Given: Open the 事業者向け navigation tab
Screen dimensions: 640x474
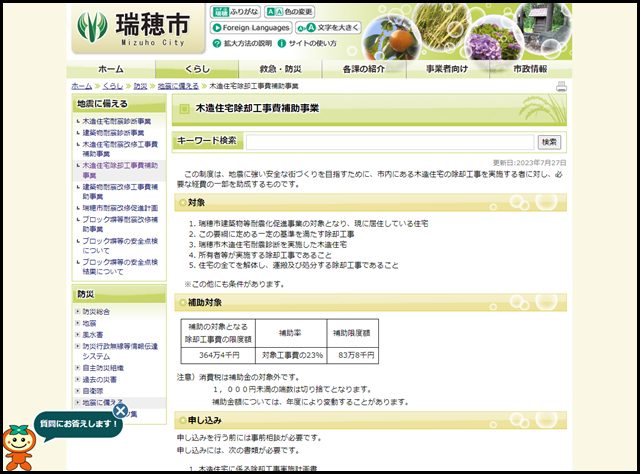Looking at the screenshot, I should pos(447,69).
